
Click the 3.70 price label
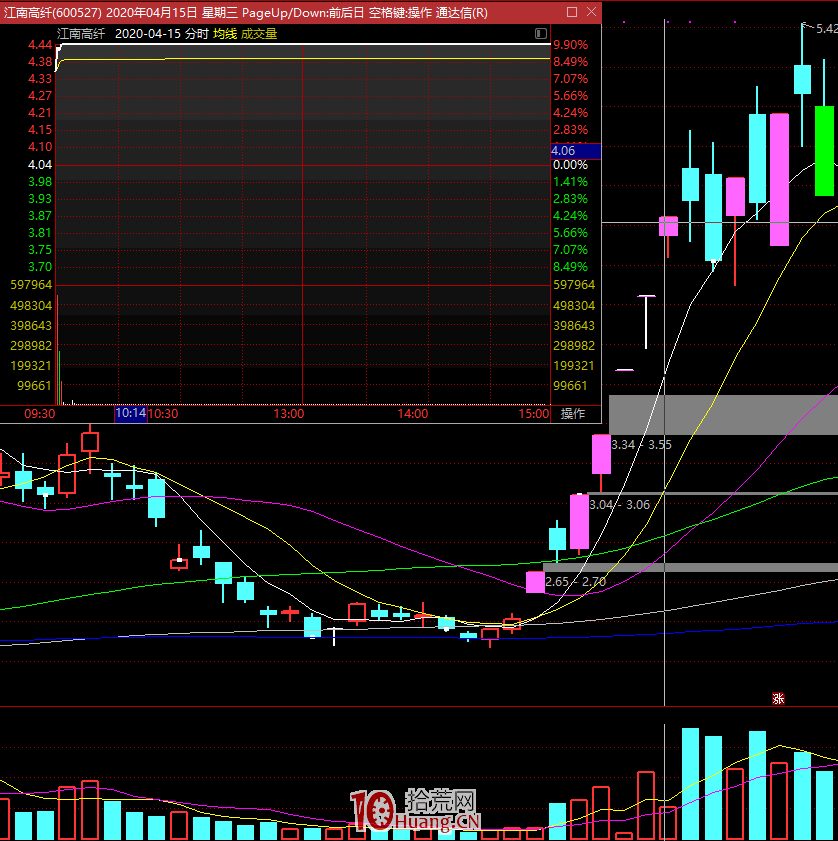40,267
